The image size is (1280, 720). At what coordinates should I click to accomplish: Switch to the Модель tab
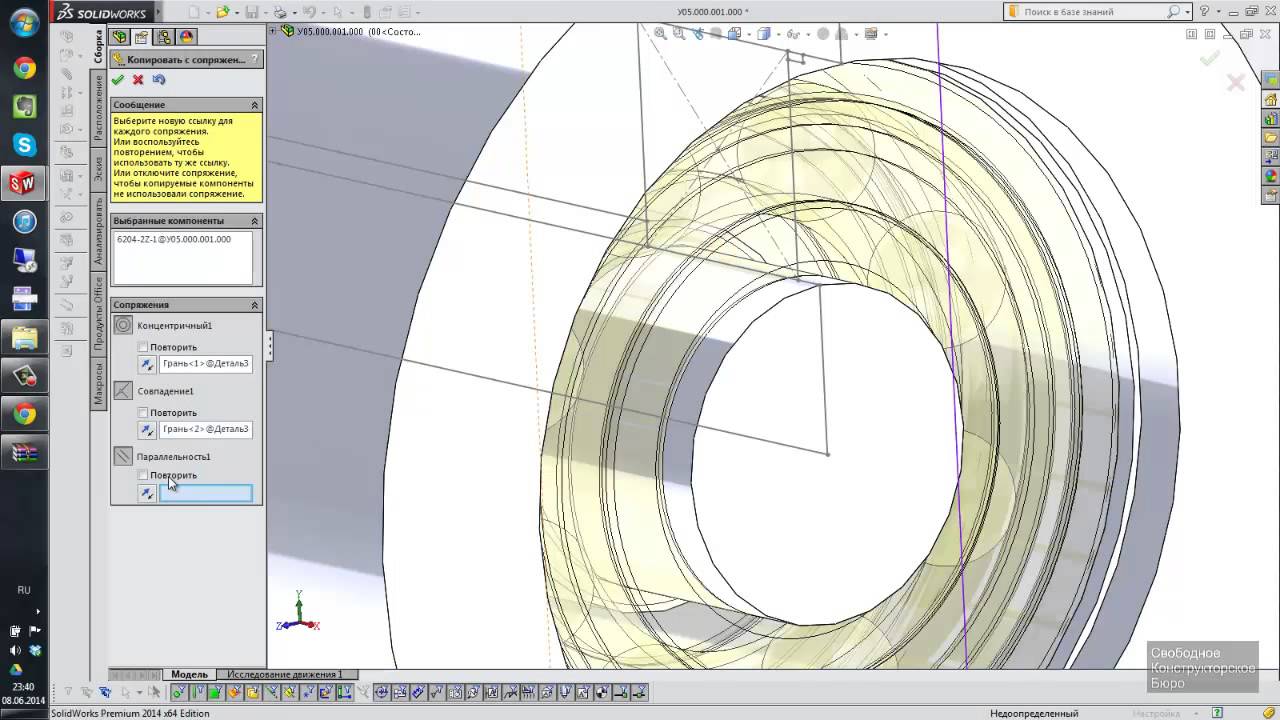click(x=189, y=674)
